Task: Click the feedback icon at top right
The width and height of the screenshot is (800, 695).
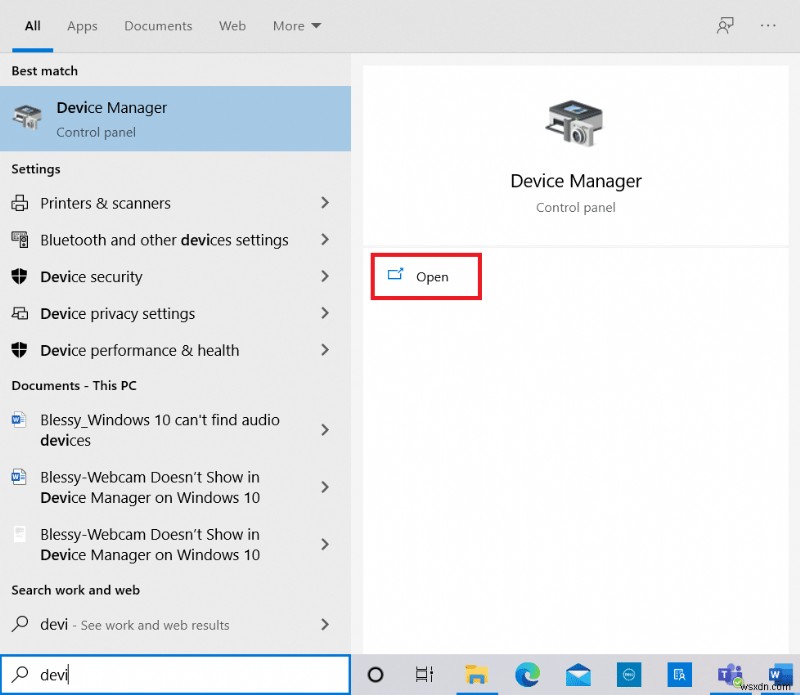Action: point(725,25)
